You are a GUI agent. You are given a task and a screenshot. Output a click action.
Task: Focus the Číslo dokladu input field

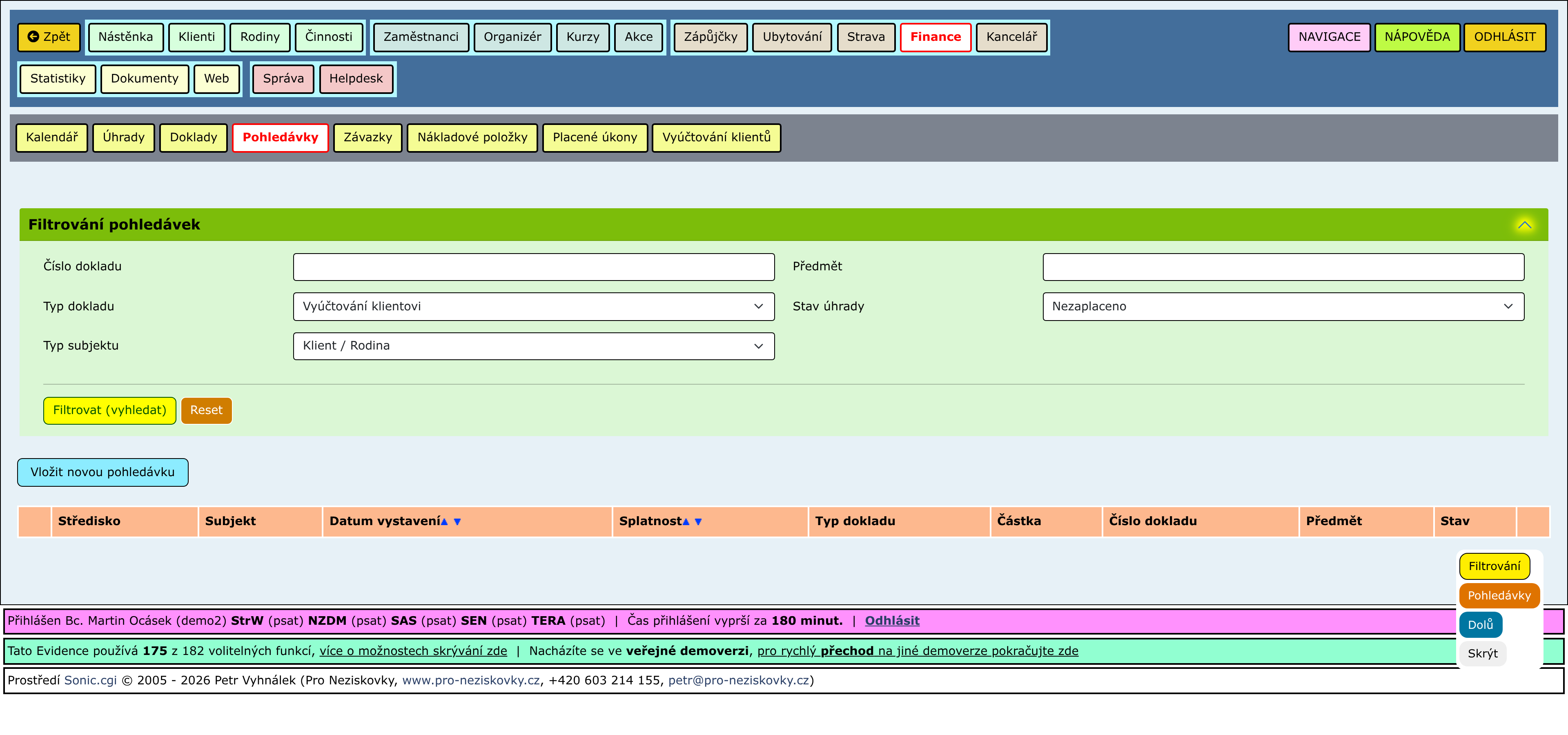point(533,267)
